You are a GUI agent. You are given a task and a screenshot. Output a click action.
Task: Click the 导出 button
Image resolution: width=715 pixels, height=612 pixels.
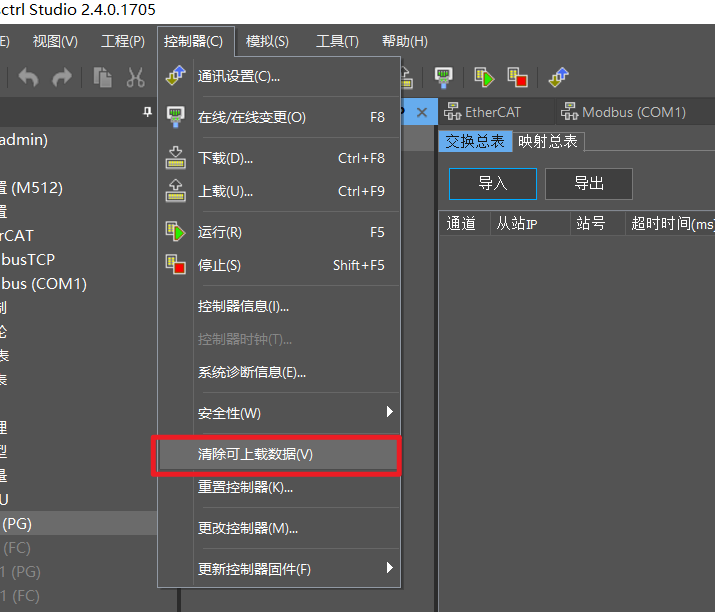click(588, 184)
